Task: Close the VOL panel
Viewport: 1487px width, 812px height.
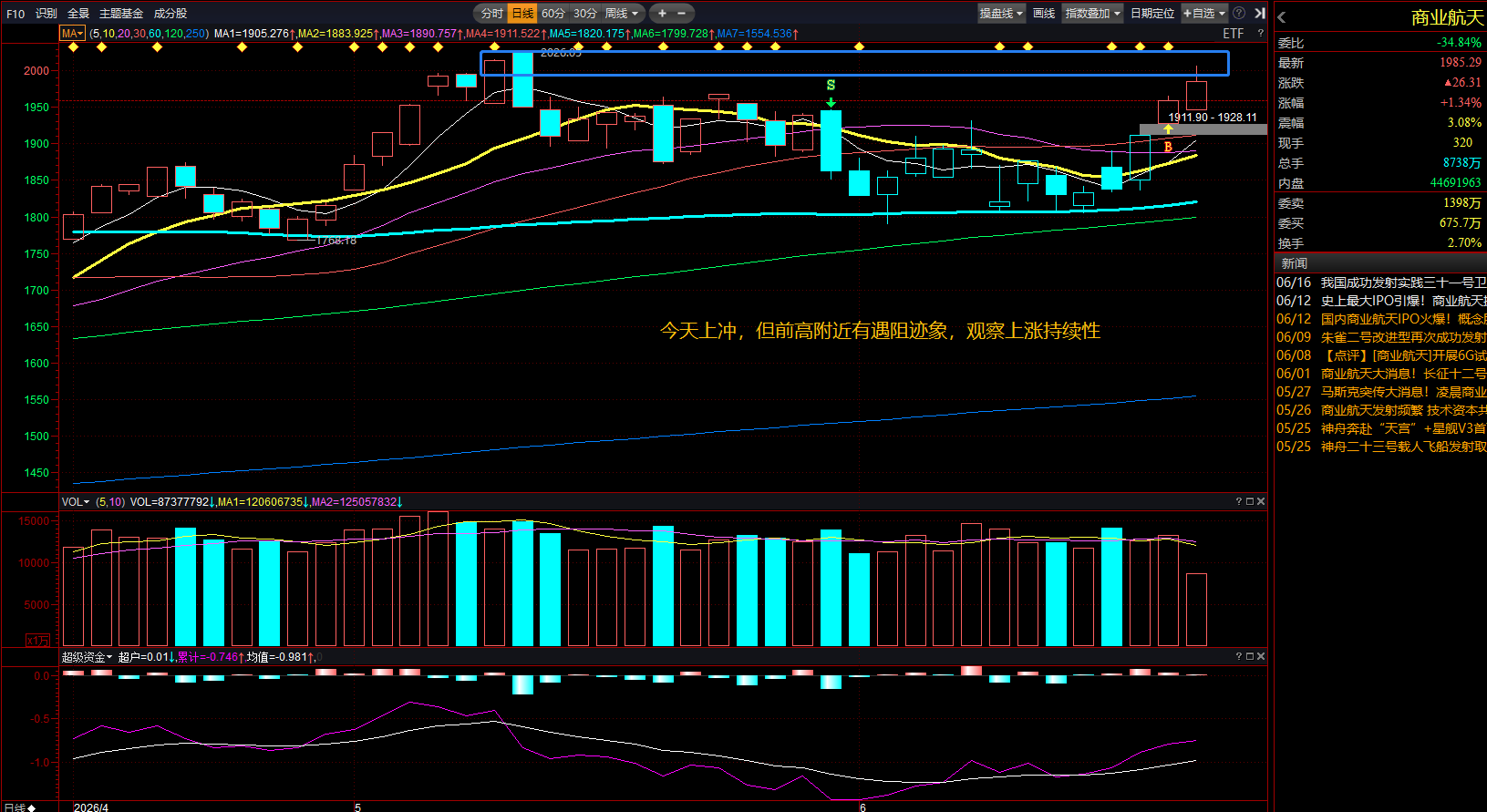Action: pyautogui.click(x=1261, y=502)
